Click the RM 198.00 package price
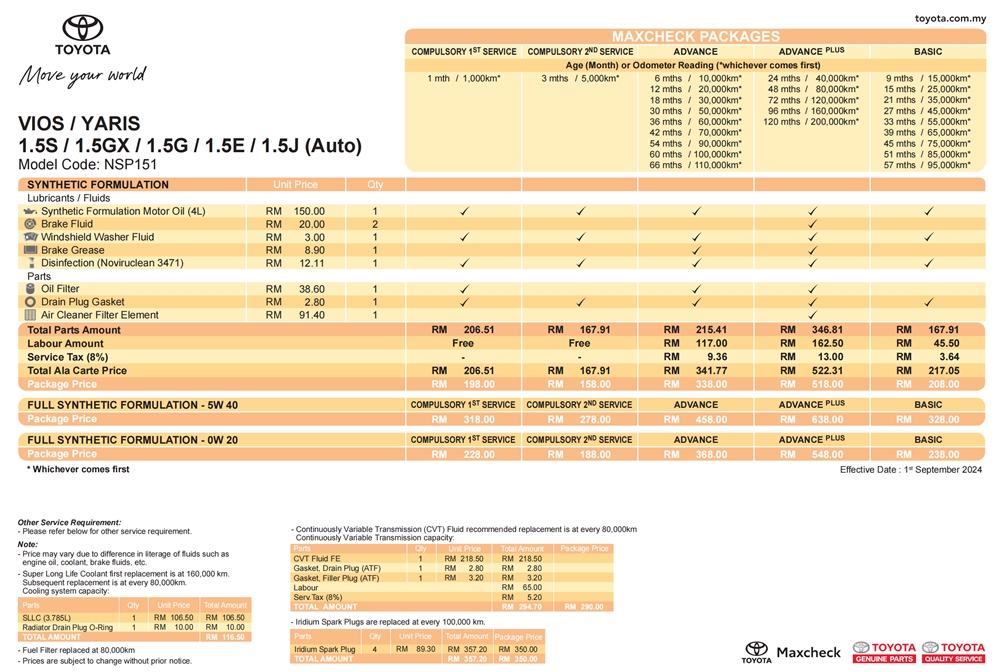1000x672 pixels. (463, 384)
